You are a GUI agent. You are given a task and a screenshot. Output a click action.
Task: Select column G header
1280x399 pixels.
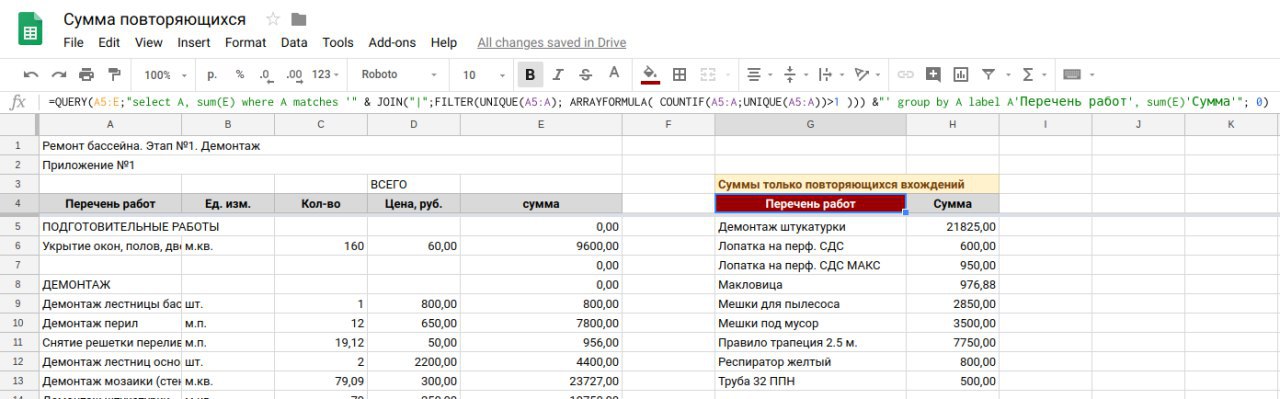pyautogui.click(x=810, y=124)
